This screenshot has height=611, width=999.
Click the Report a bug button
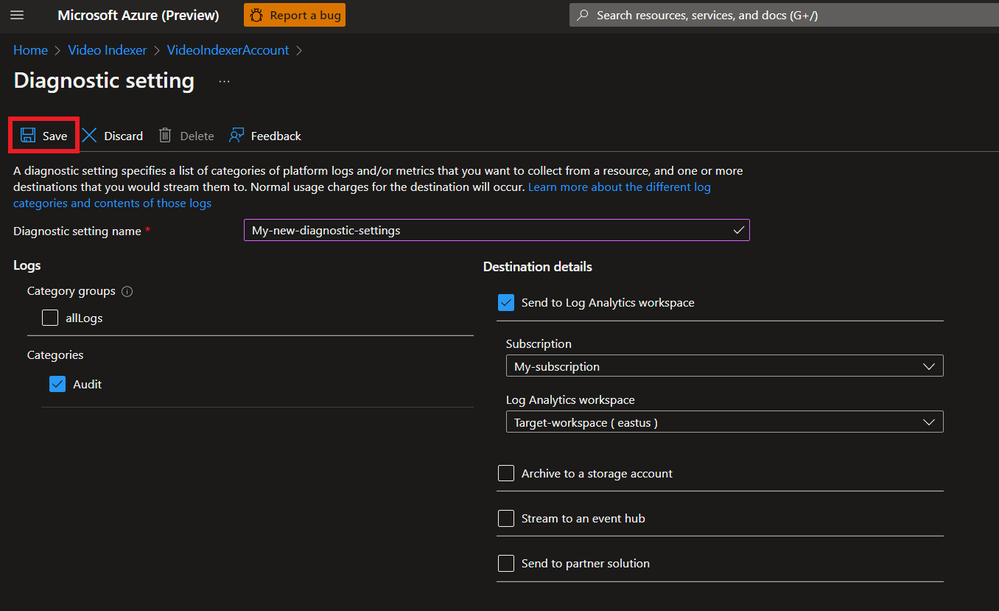coord(294,15)
